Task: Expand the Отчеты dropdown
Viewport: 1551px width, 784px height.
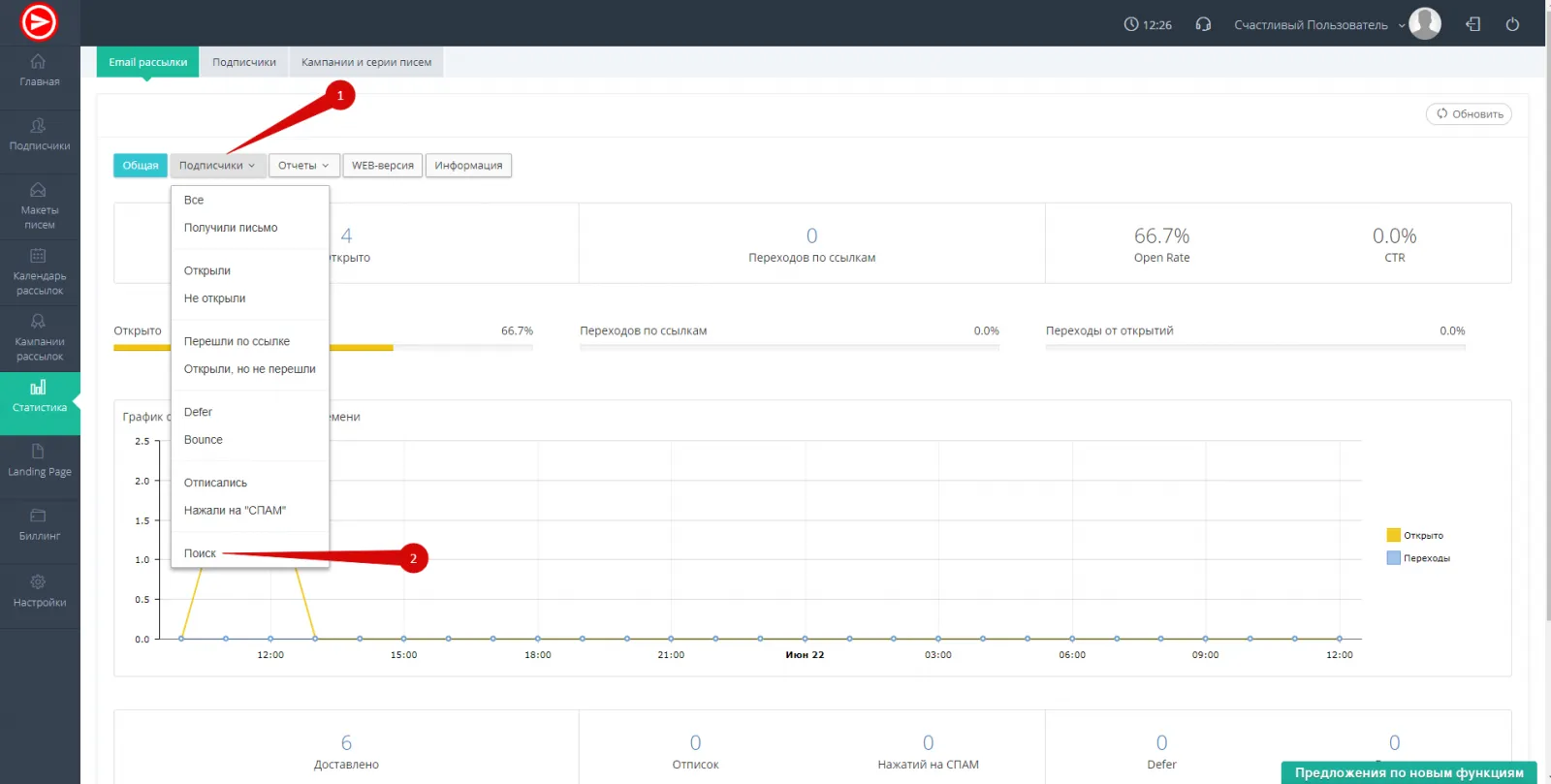Action: (303, 166)
